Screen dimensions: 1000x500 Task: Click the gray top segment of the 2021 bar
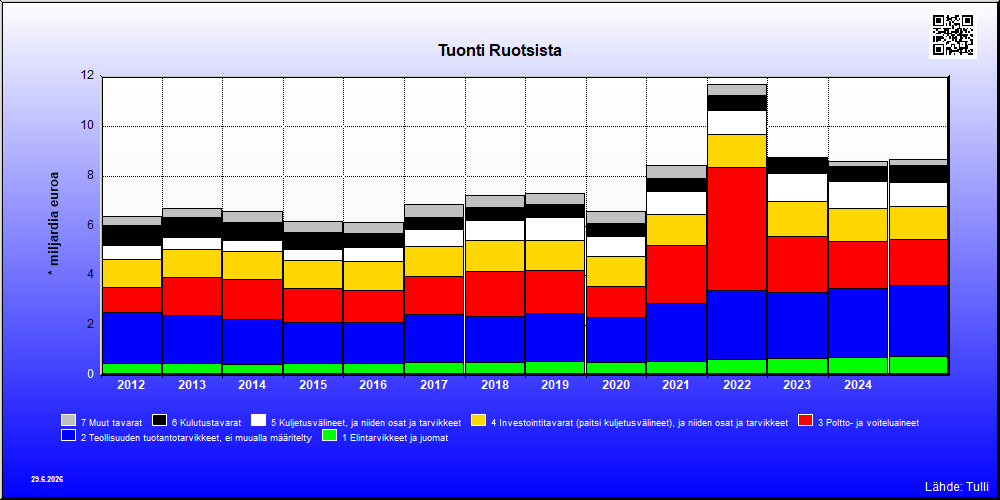(676, 172)
